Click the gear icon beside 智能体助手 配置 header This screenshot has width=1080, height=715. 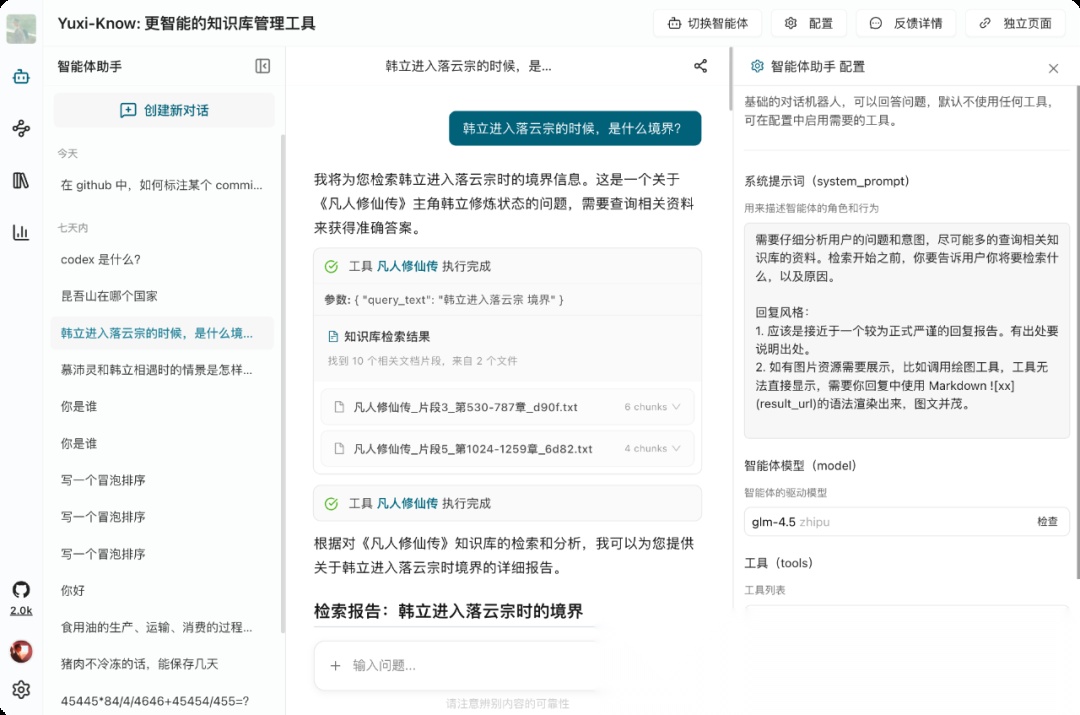(x=755, y=68)
